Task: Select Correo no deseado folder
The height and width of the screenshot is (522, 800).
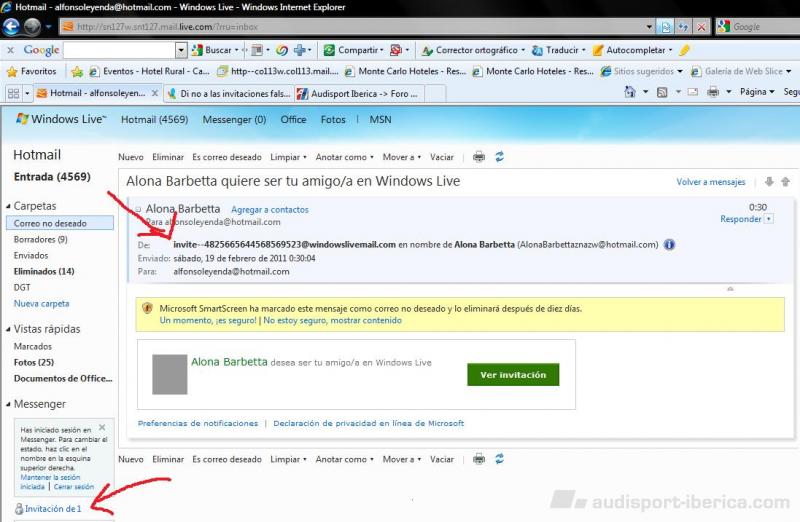Action: (60, 223)
